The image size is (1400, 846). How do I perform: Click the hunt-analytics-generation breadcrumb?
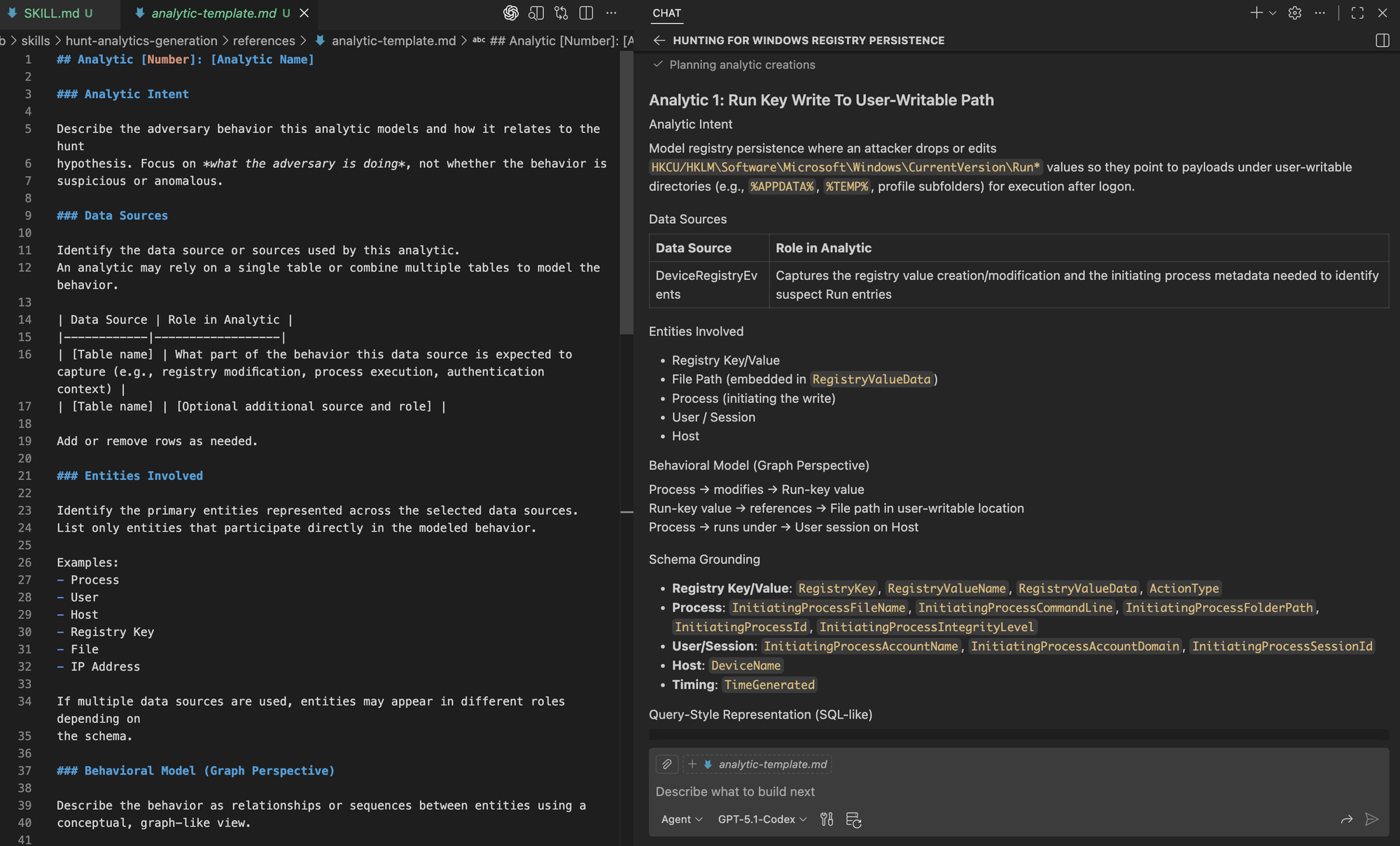141,41
